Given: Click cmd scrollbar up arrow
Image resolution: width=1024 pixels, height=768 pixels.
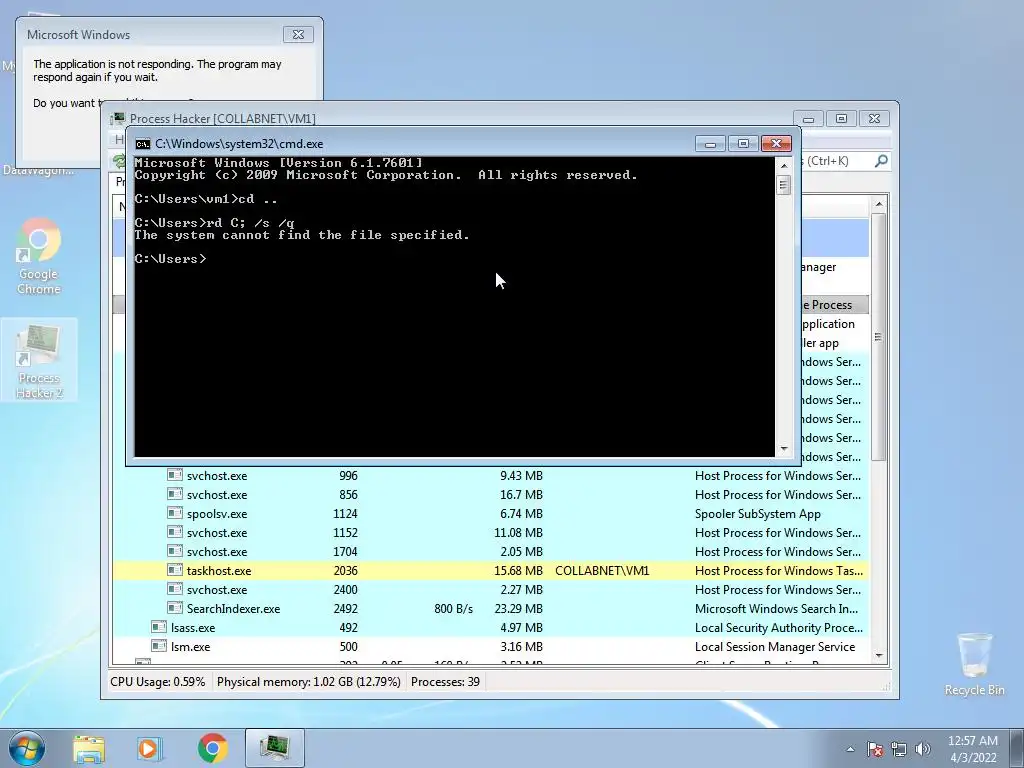Looking at the screenshot, I should (x=784, y=166).
